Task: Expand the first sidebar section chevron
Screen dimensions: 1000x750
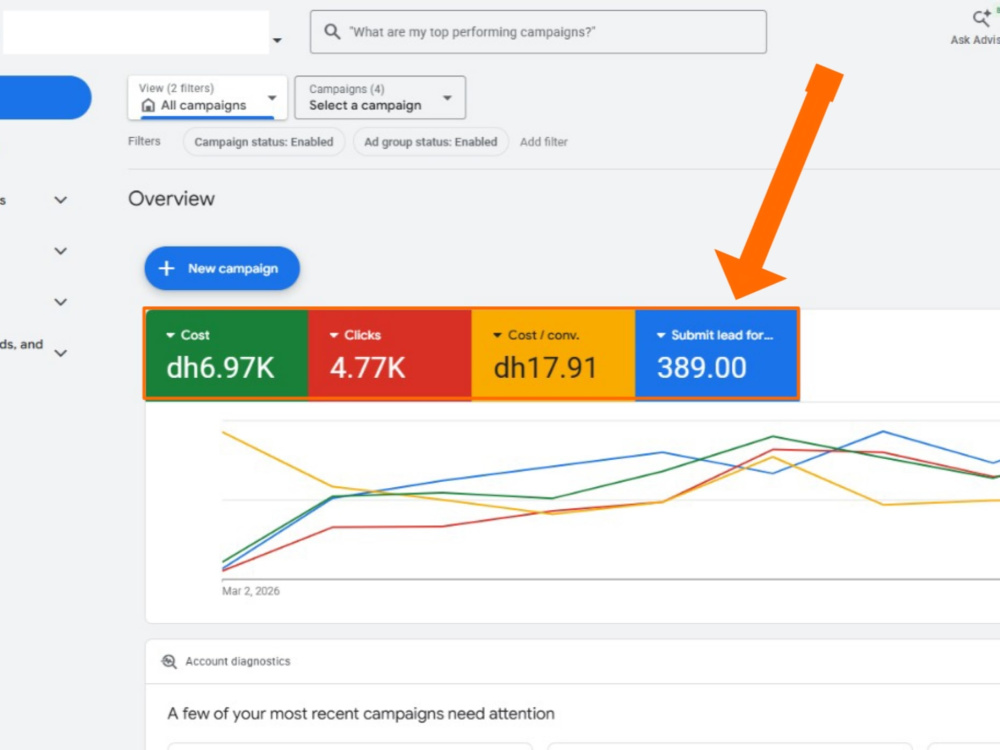Action: 61,200
